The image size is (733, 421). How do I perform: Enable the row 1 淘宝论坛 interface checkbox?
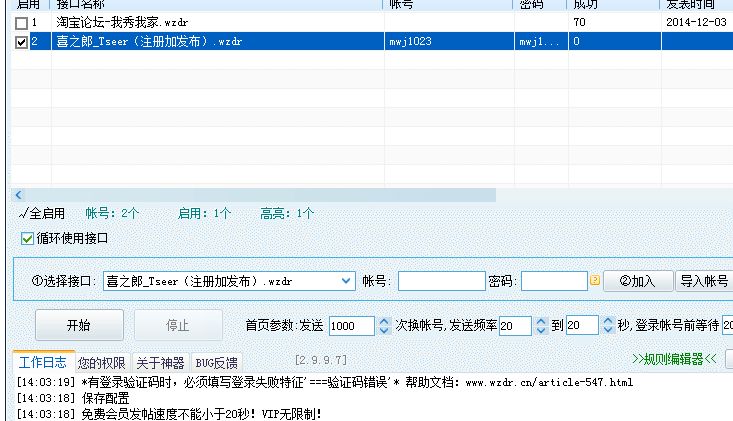[x=22, y=22]
